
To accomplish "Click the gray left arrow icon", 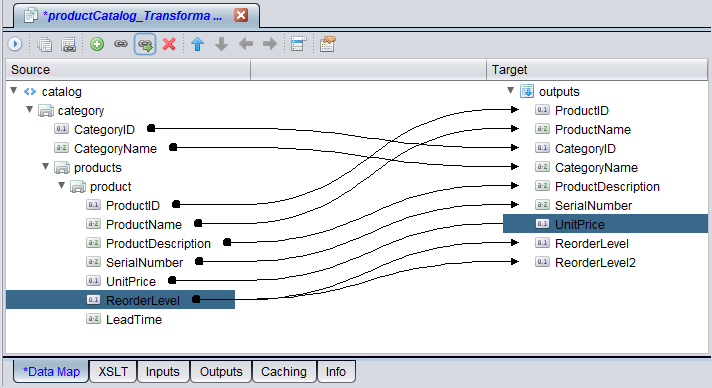I will [246, 44].
